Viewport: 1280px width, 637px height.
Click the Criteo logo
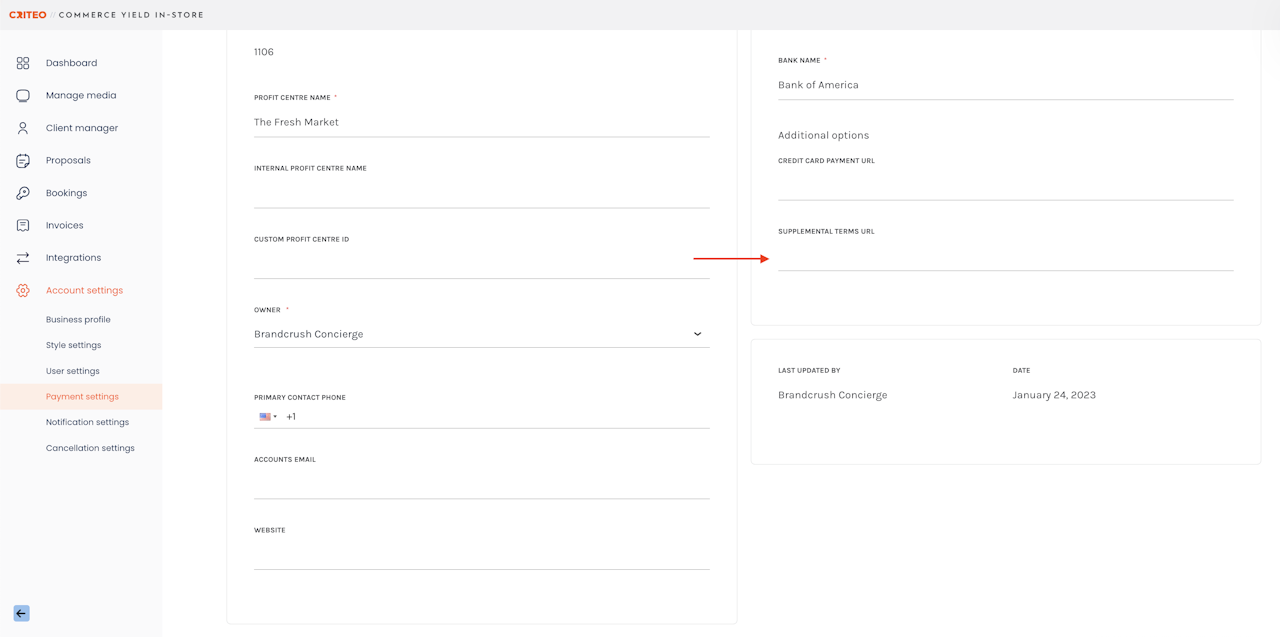point(28,15)
